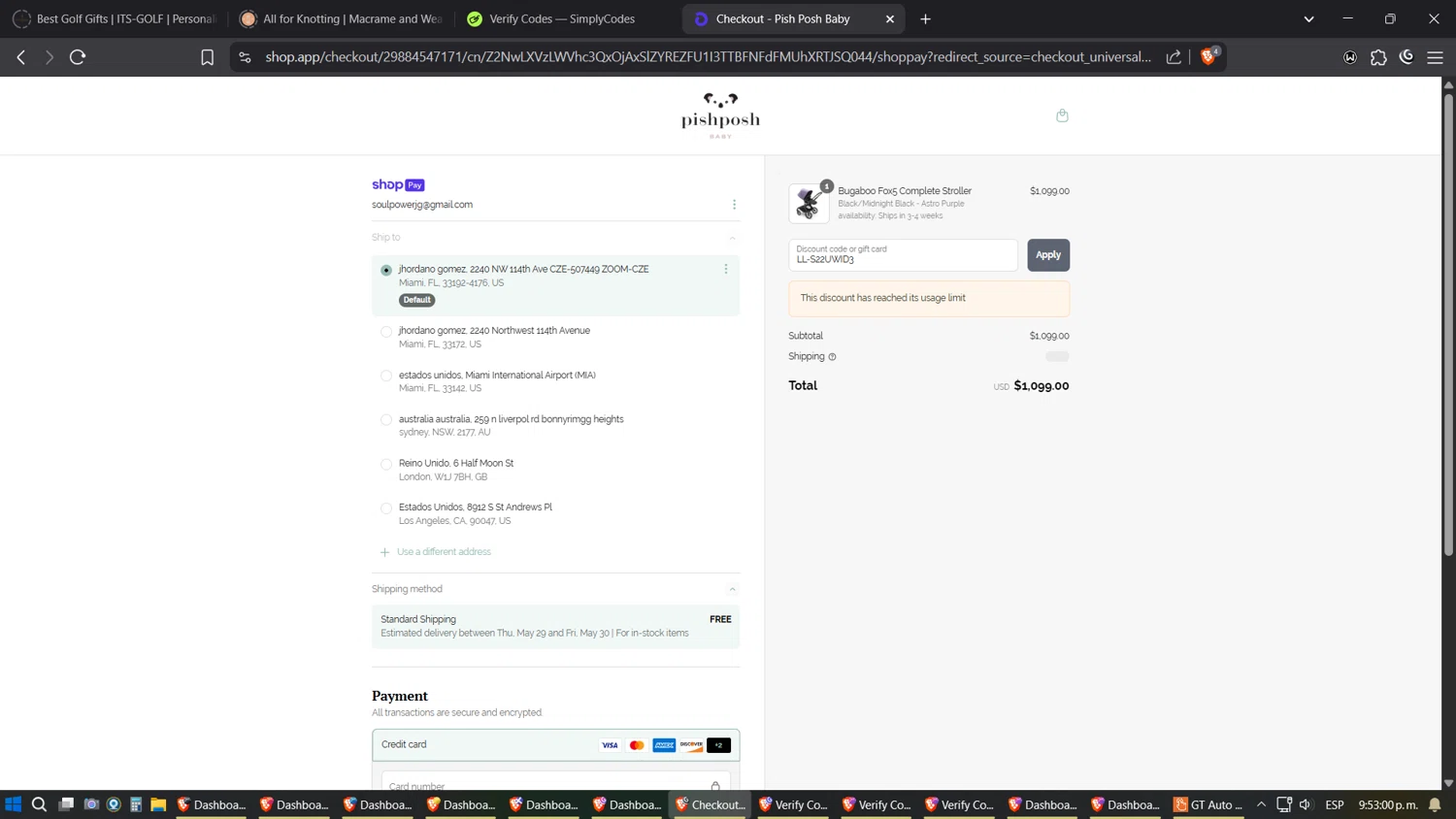Collapse the Shipping method section
Image resolution: width=1456 pixels, height=819 pixels.
tap(733, 589)
